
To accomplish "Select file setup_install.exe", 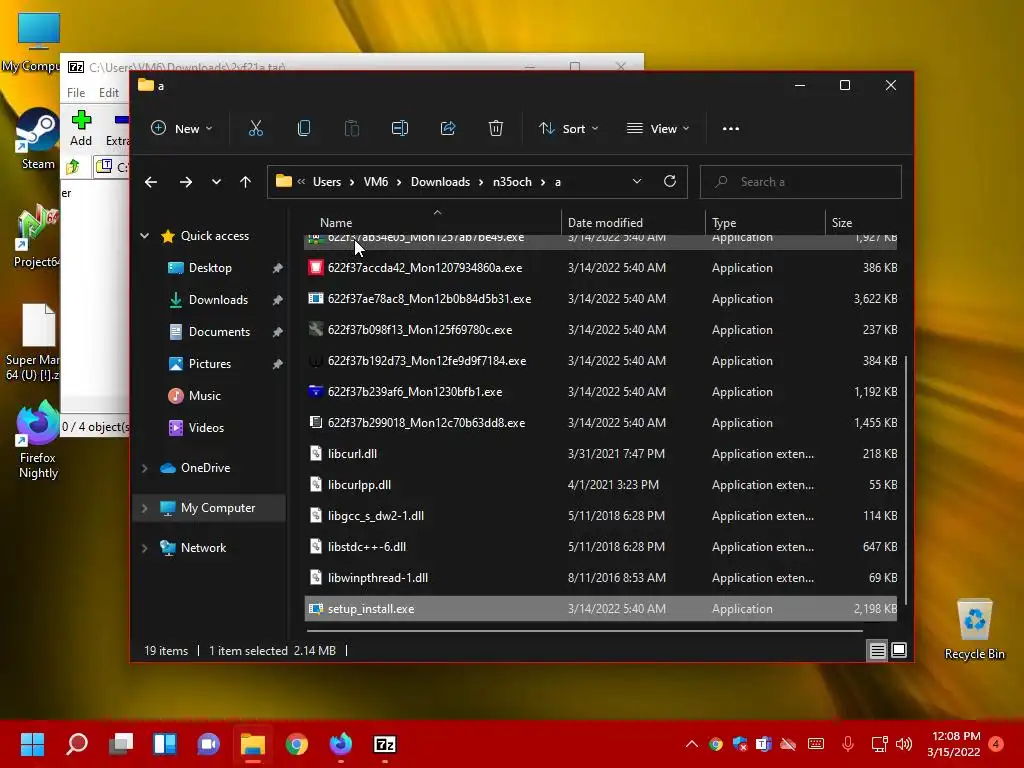I will coord(600,609).
